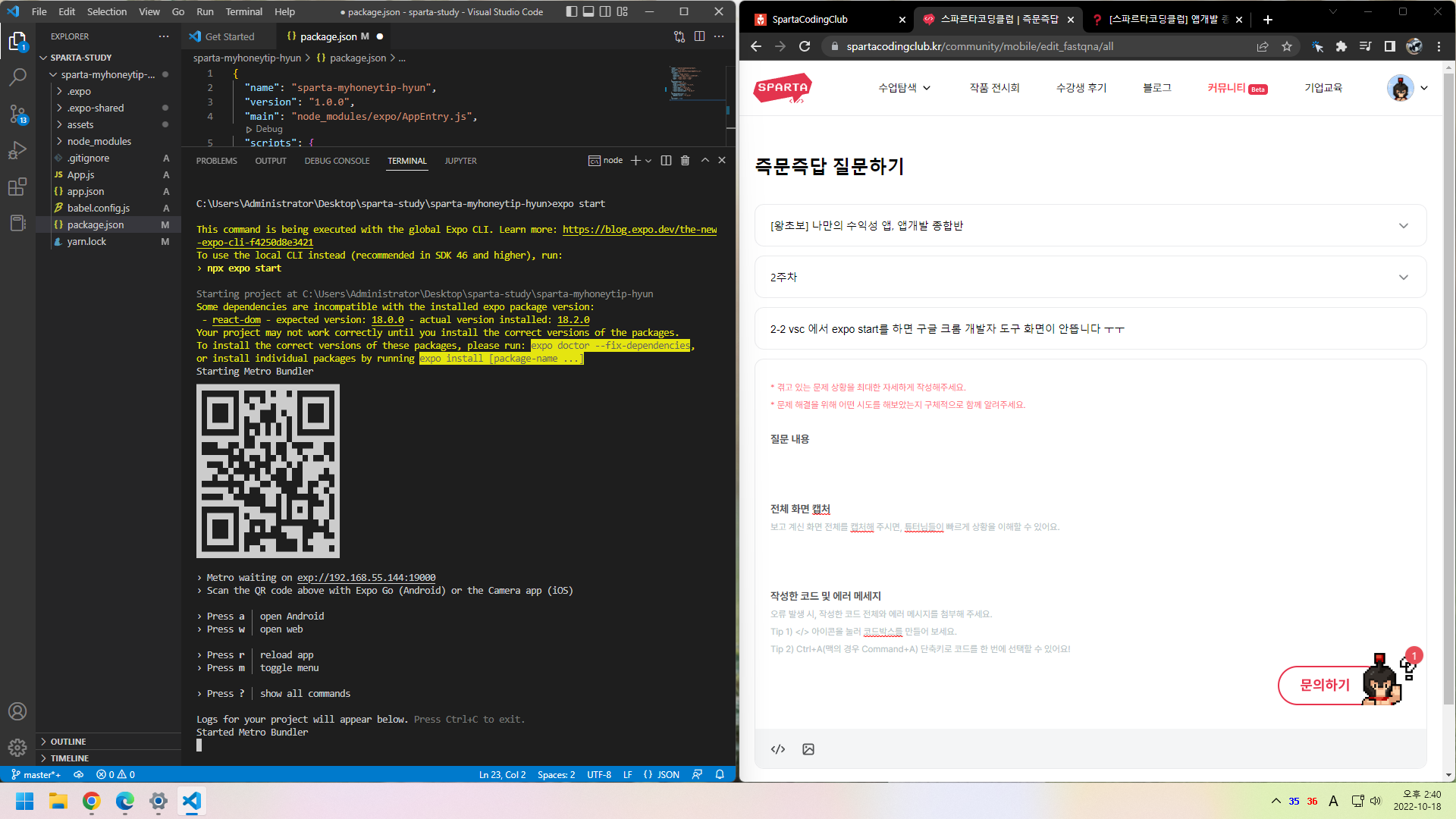Open the Selection menu
Image resolution: width=1456 pixels, height=819 pixels.
[107, 11]
